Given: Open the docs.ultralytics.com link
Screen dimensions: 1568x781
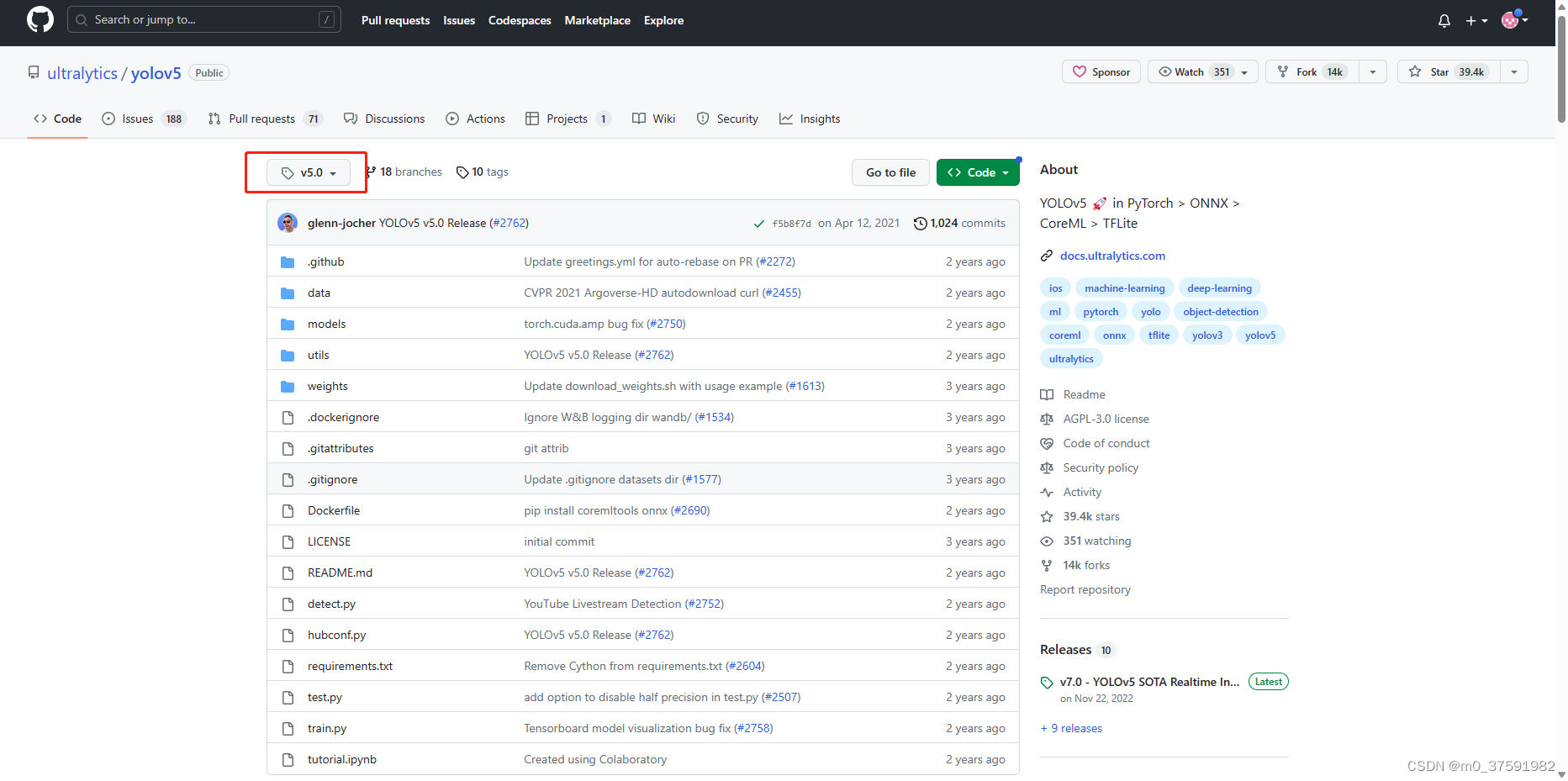Looking at the screenshot, I should (1112, 256).
